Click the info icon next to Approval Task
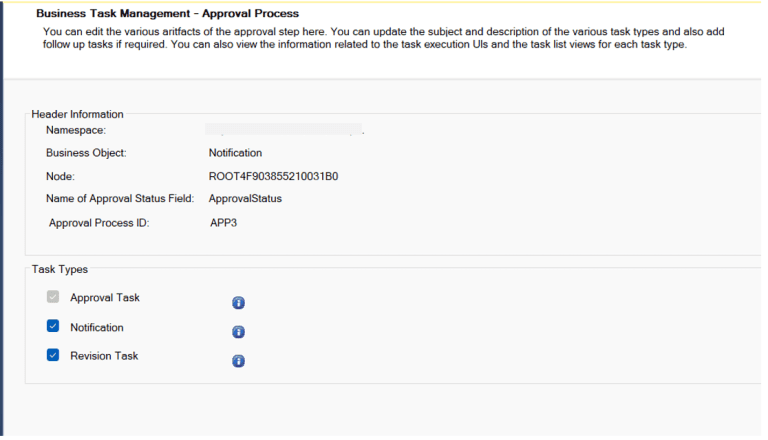The image size is (768, 440). click(238, 303)
